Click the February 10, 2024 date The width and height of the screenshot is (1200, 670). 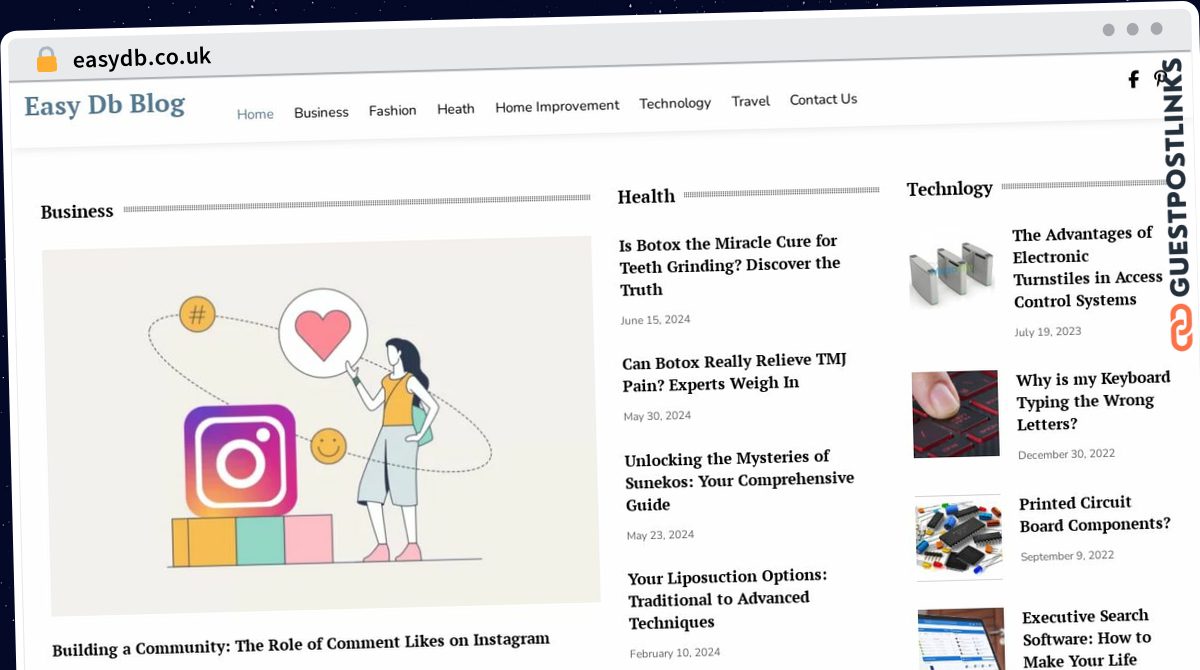(x=675, y=653)
